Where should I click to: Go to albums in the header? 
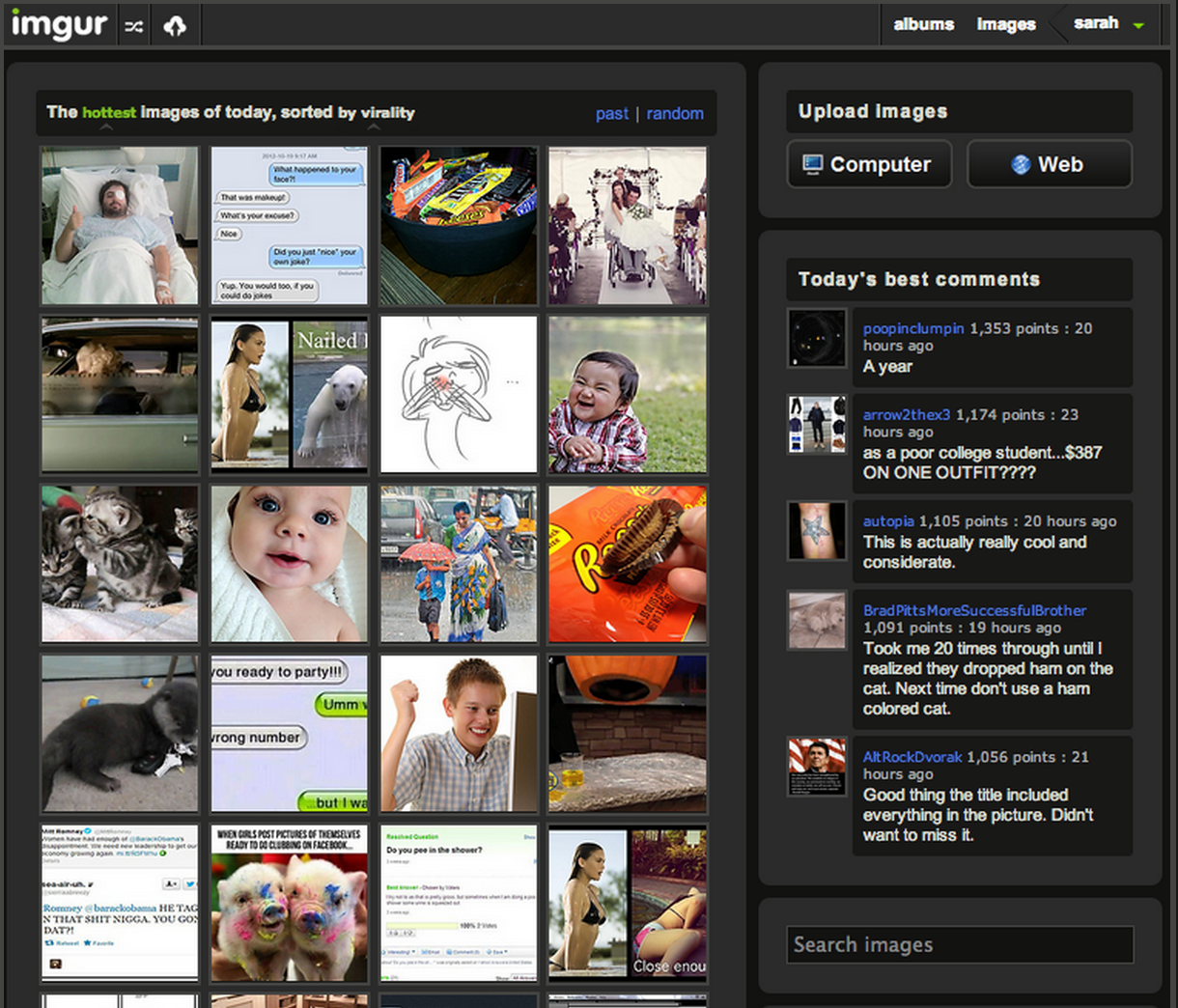[x=923, y=25]
